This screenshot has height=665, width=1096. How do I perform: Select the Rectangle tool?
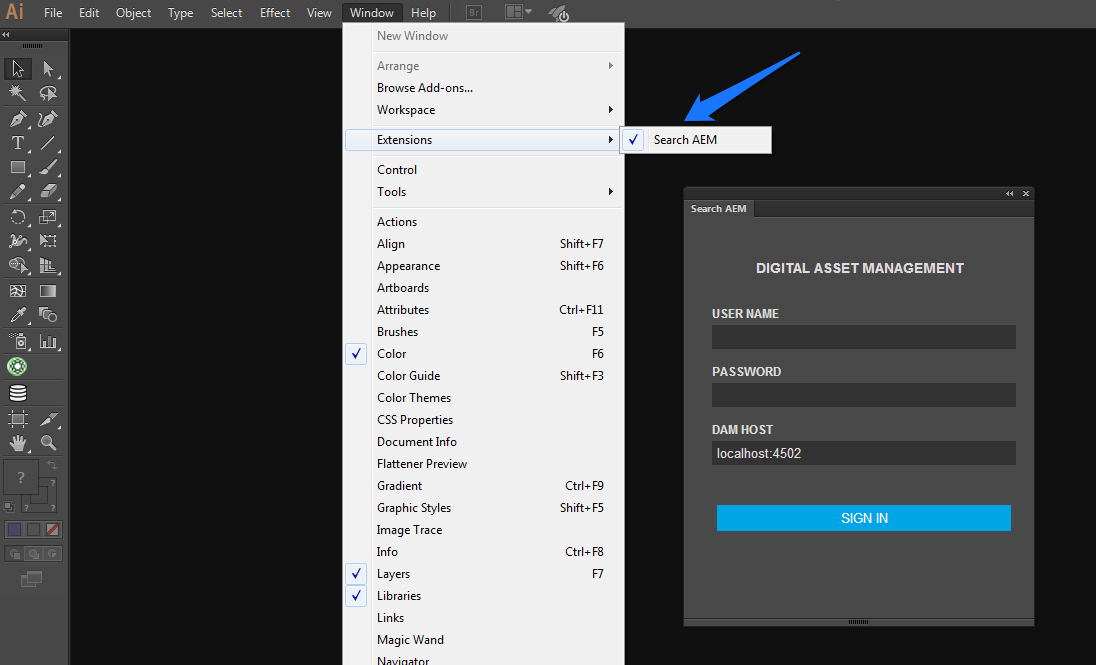pos(17,167)
